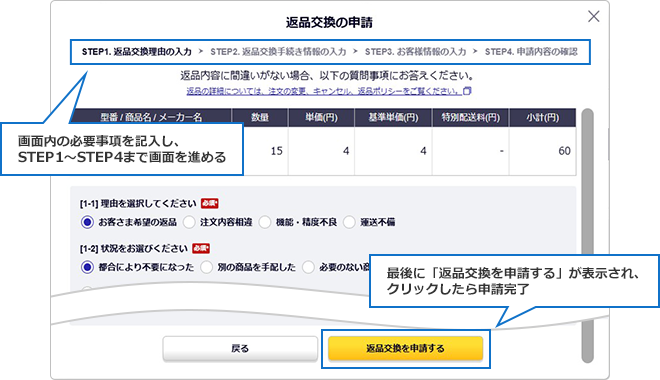Click the 数量 column header
The height and width of the screenshot is (380, 660).
tap(260, 117)
